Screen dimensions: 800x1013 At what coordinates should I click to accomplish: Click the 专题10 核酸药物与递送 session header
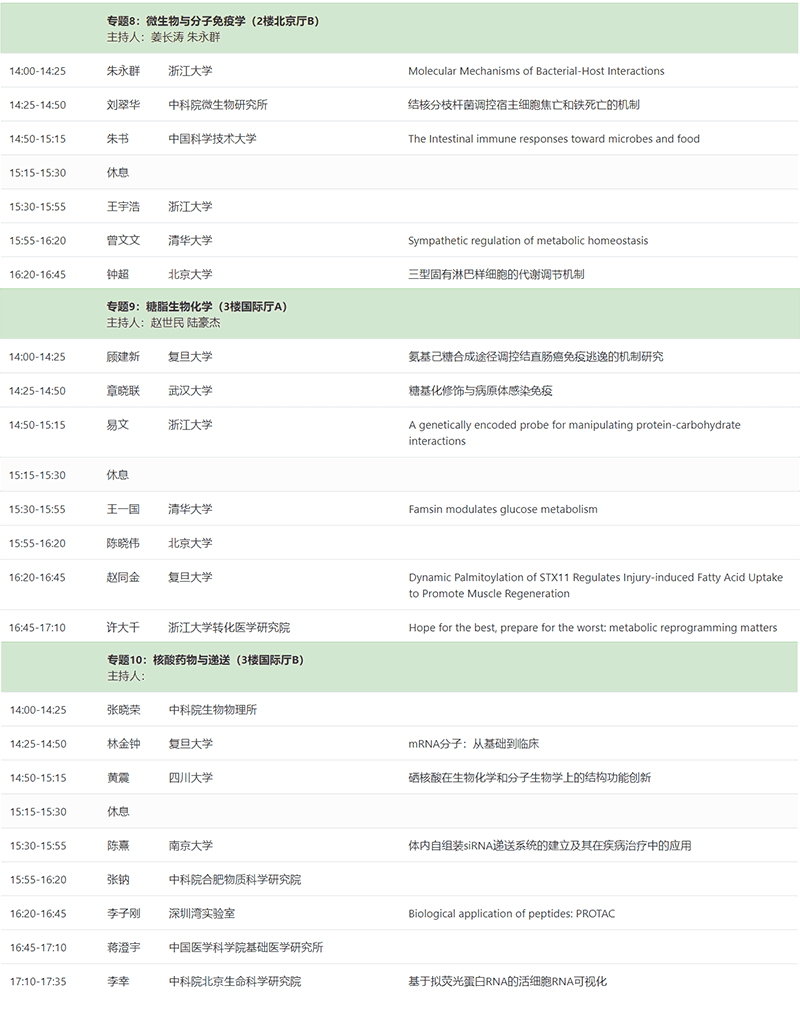point(205,660)
